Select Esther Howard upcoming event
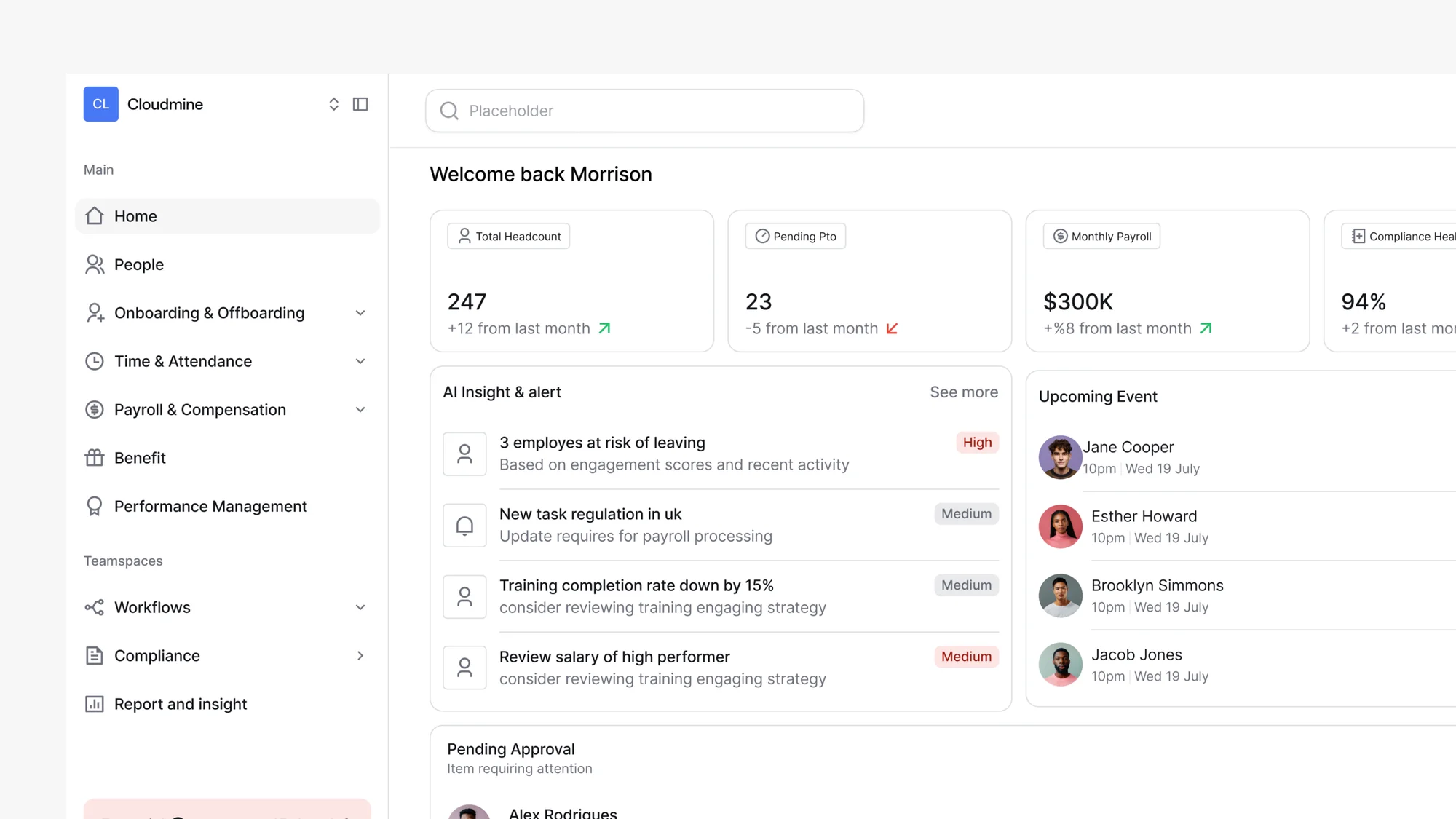The width and height of the screenshot is (1456, 819). coord(1247,526)
